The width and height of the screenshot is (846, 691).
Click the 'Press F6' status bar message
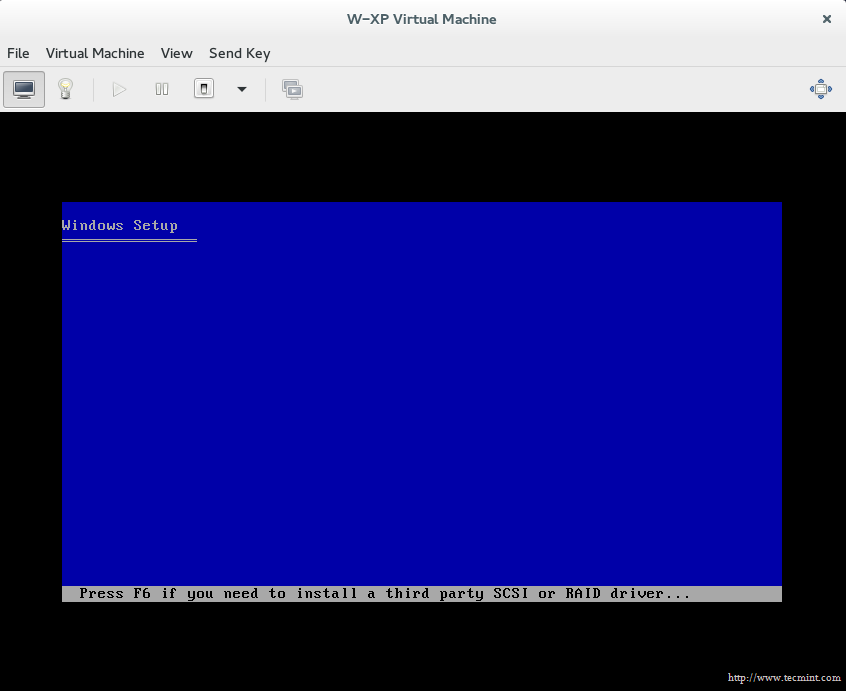[x=384, y=593]
